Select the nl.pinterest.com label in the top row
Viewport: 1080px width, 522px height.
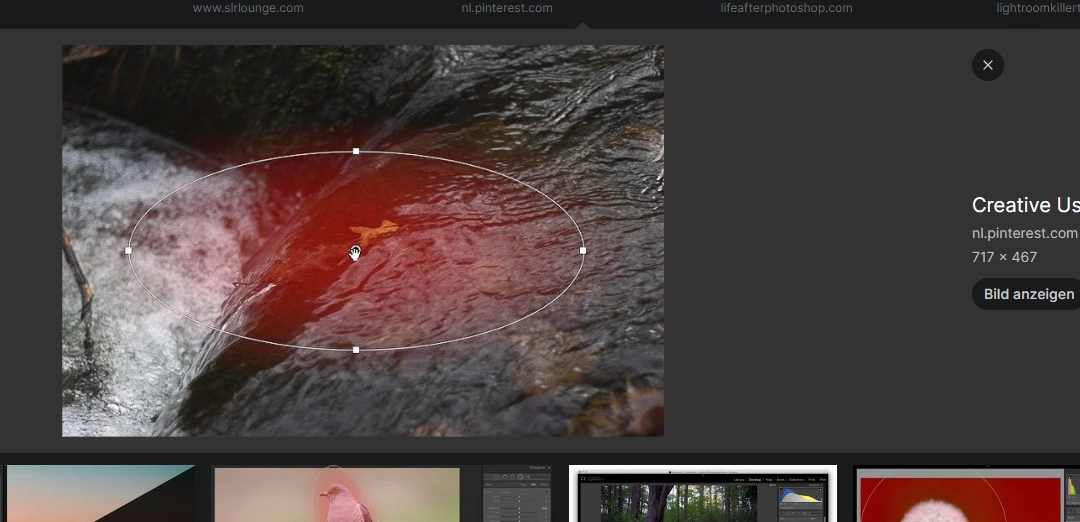[x=507, y=8]
